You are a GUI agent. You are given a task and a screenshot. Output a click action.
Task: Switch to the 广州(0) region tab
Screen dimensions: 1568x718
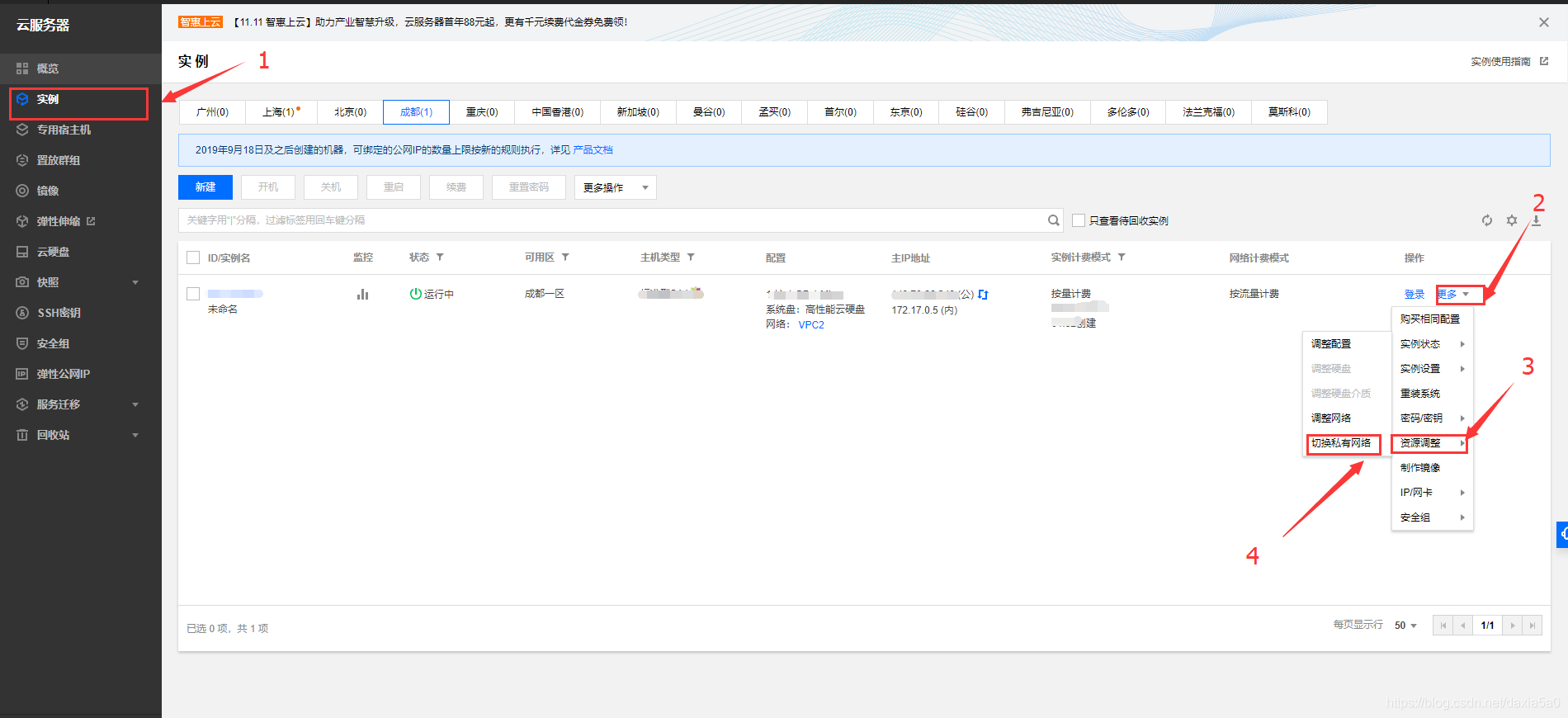coord(212,112)
